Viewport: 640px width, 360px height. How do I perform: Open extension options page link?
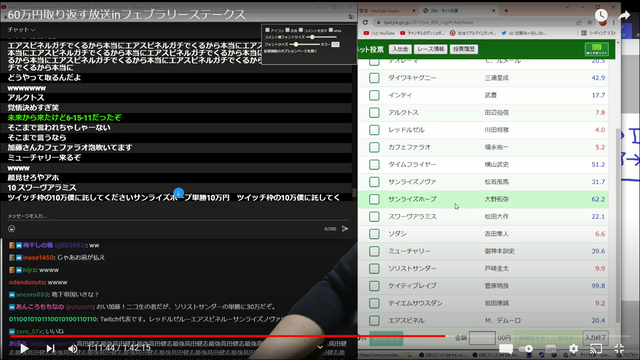tap(291, 51)
